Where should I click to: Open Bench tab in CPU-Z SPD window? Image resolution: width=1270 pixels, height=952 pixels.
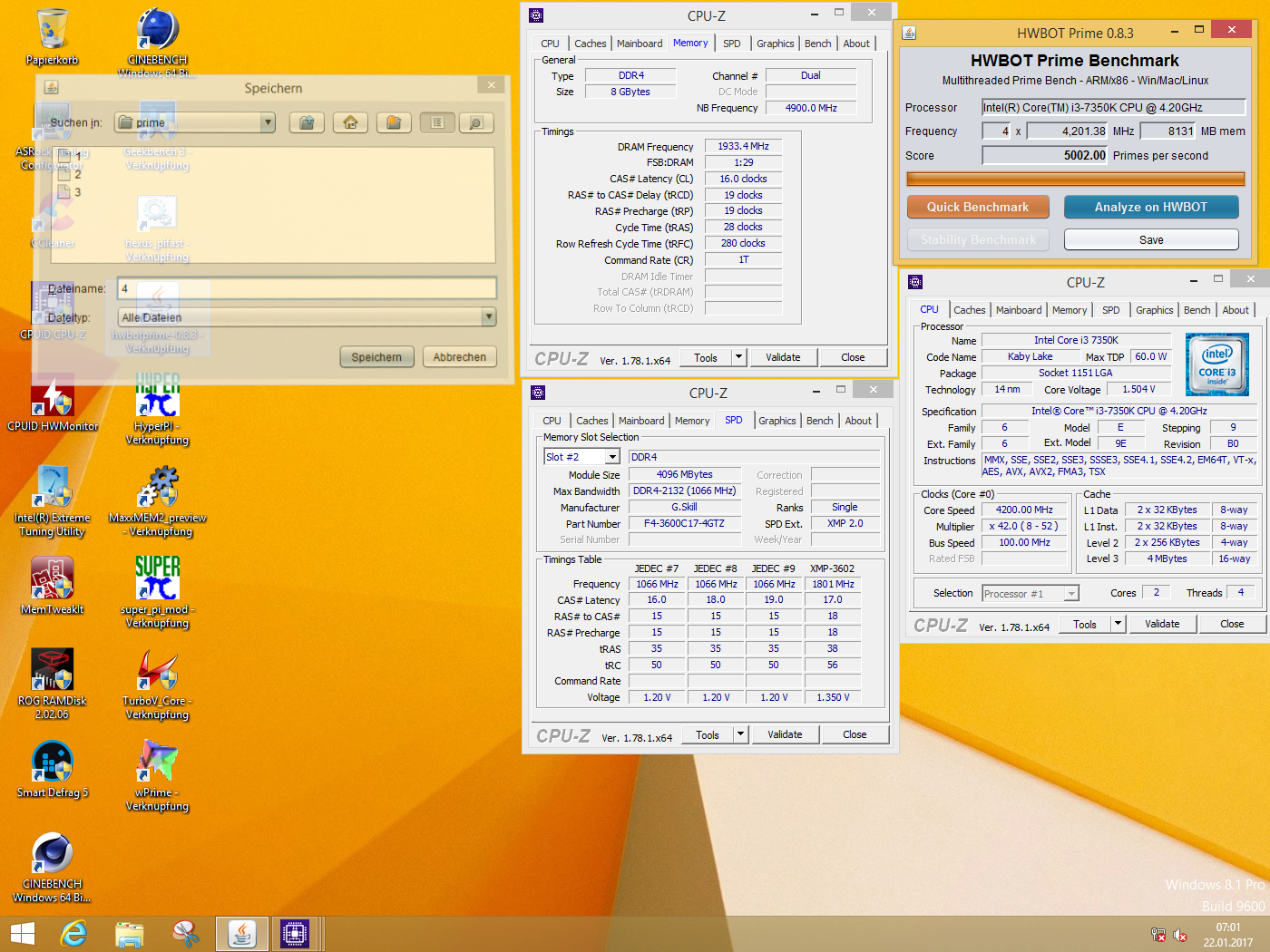point(820,421)
